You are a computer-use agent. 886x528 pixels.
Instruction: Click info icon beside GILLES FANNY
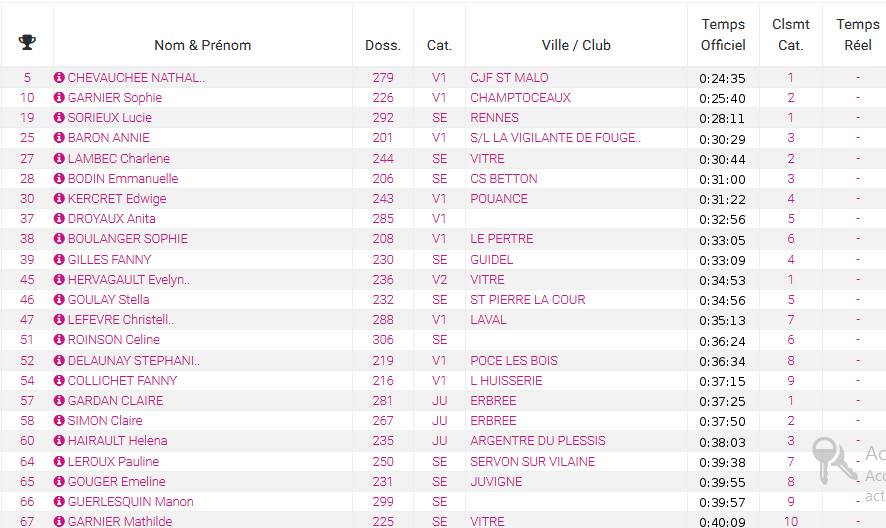[59, 259]
